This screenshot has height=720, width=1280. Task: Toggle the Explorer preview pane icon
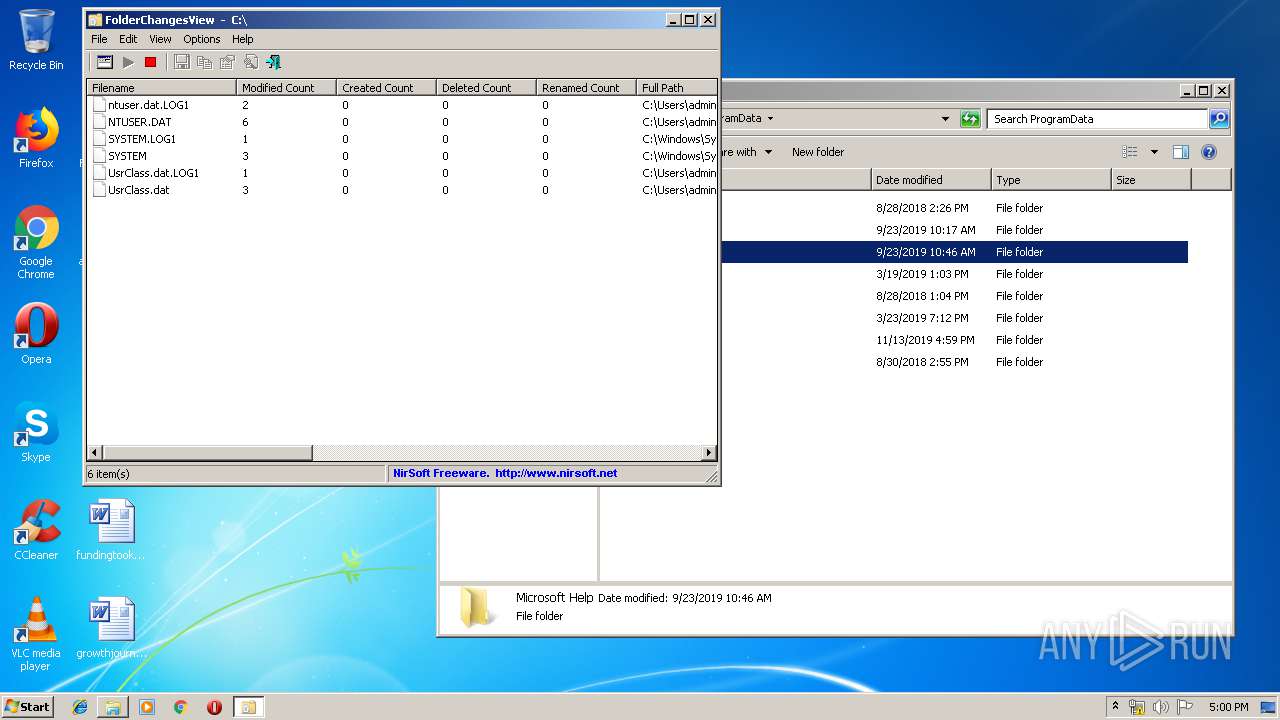(x=1181, y=152)
